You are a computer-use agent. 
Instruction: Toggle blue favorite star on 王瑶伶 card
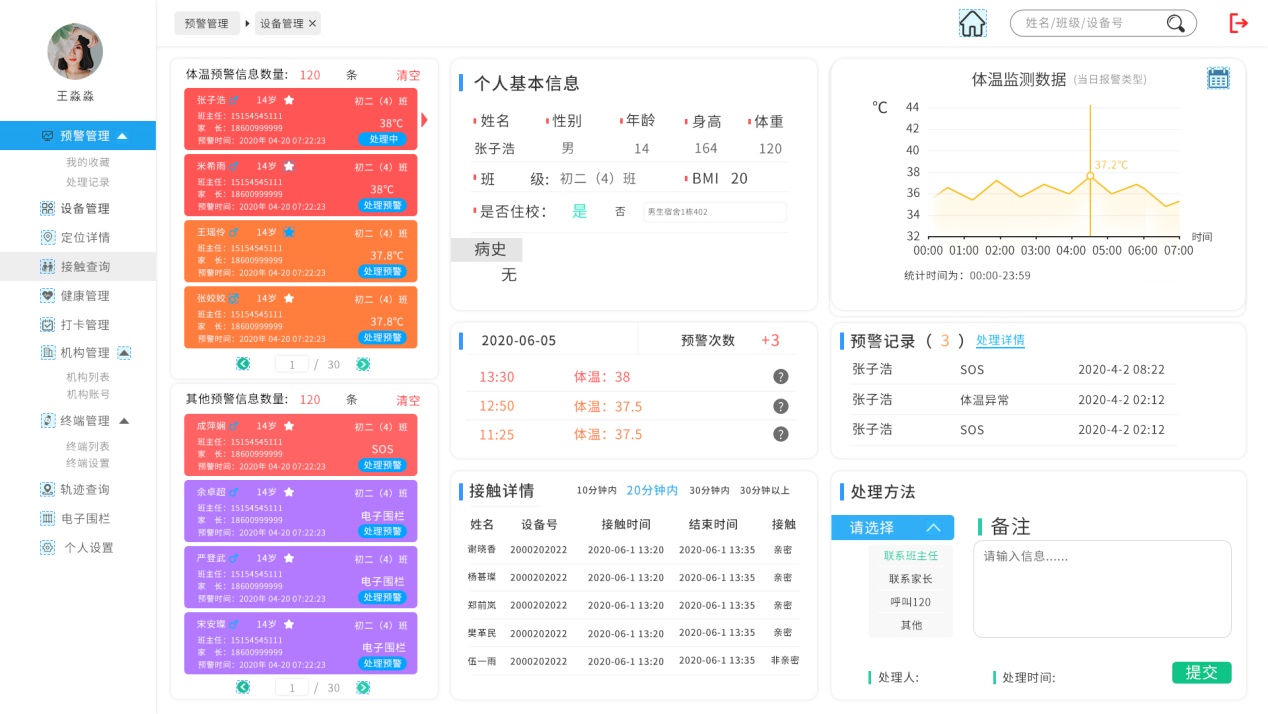[289, 232]
